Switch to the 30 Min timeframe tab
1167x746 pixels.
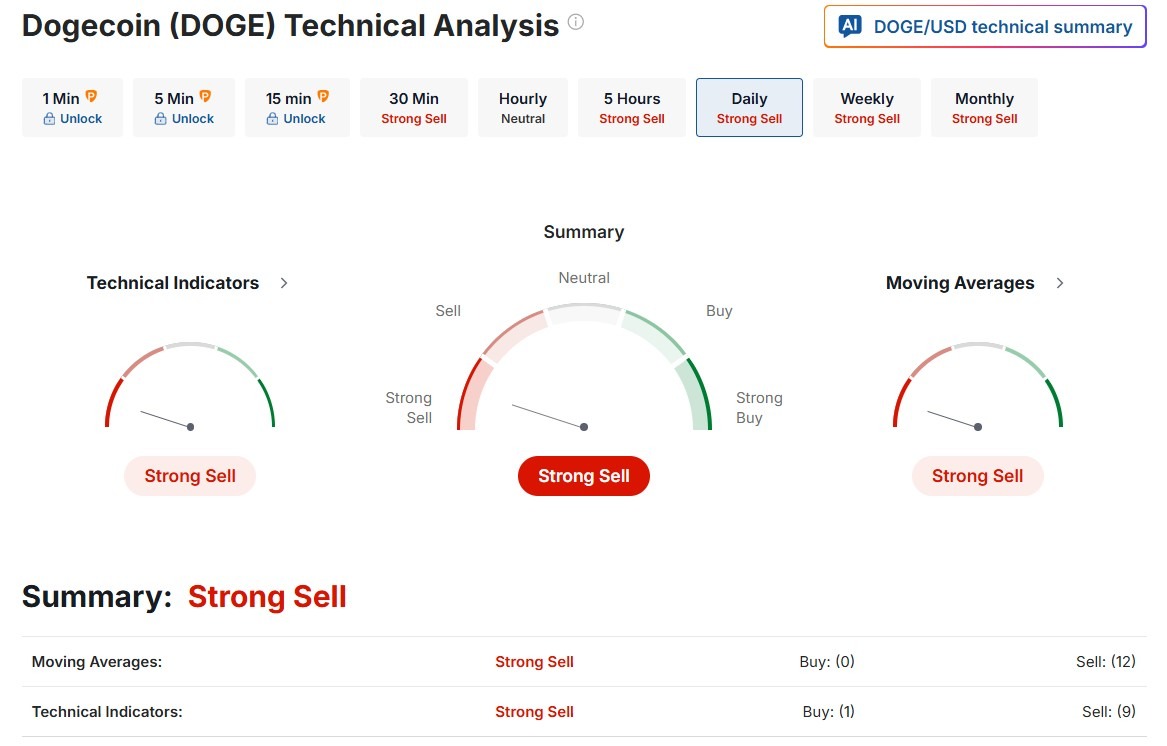point(414,107)
